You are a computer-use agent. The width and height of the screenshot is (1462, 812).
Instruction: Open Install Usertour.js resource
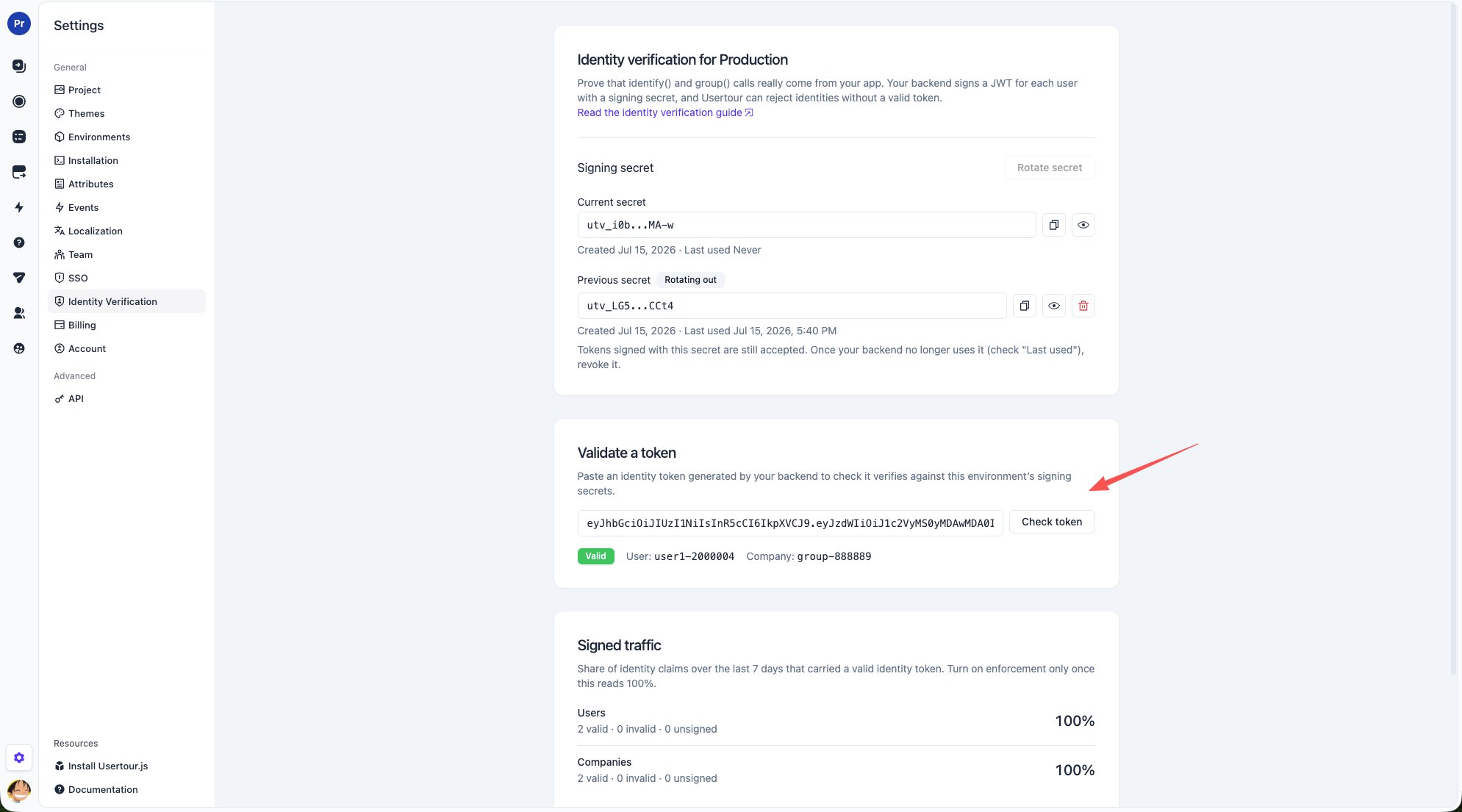point(126,766)
